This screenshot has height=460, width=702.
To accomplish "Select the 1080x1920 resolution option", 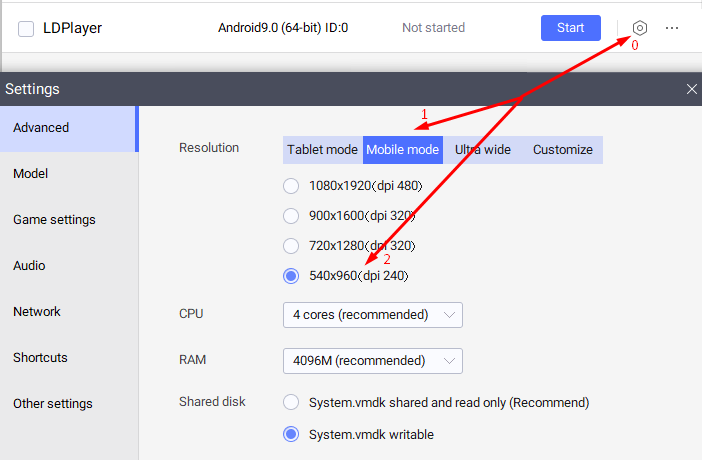I will pyautogui.click(x=291, y=185).
